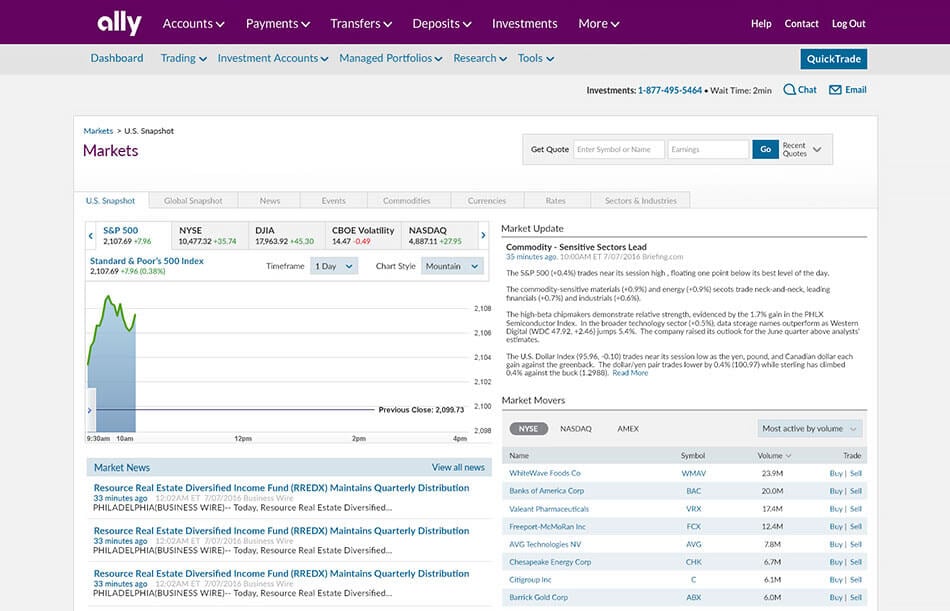Open the Research submenu
The image size is (950, 611).
coord(480,58)
